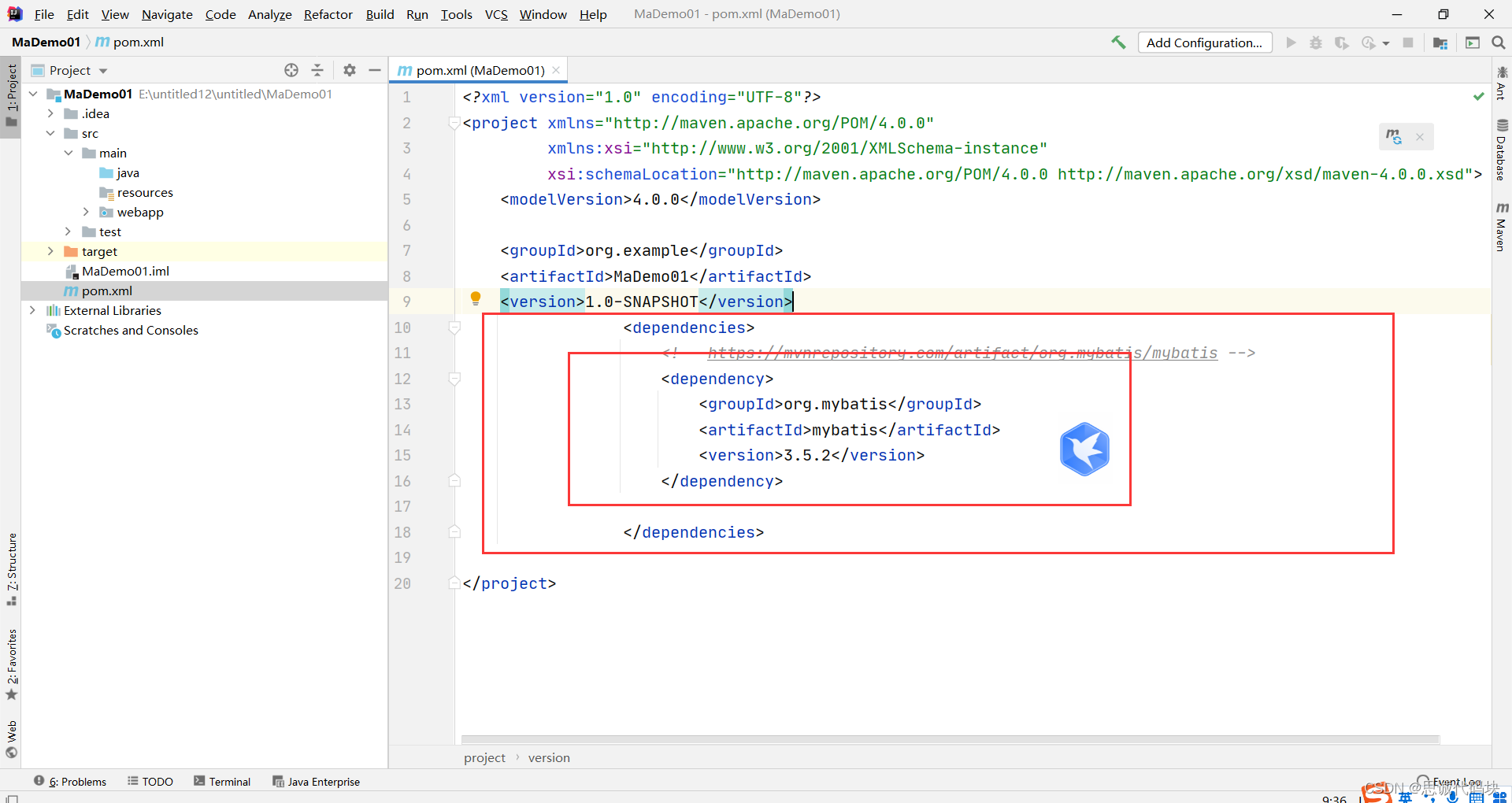Select the resources folder
This screenshot has height=803, width=1512.
coord(136,192)
